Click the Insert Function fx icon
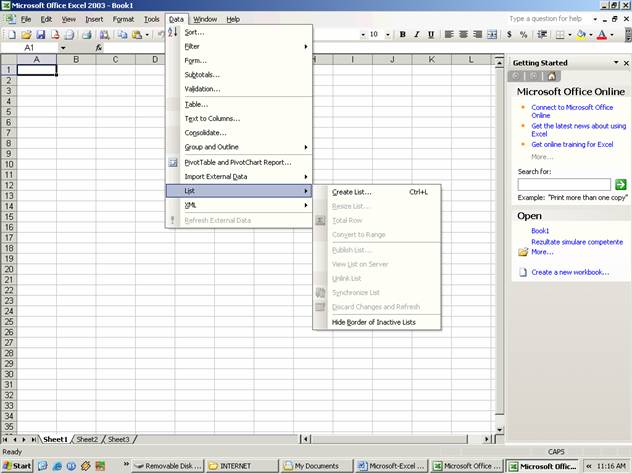This screenshot has height=474, width=632. 99,48
